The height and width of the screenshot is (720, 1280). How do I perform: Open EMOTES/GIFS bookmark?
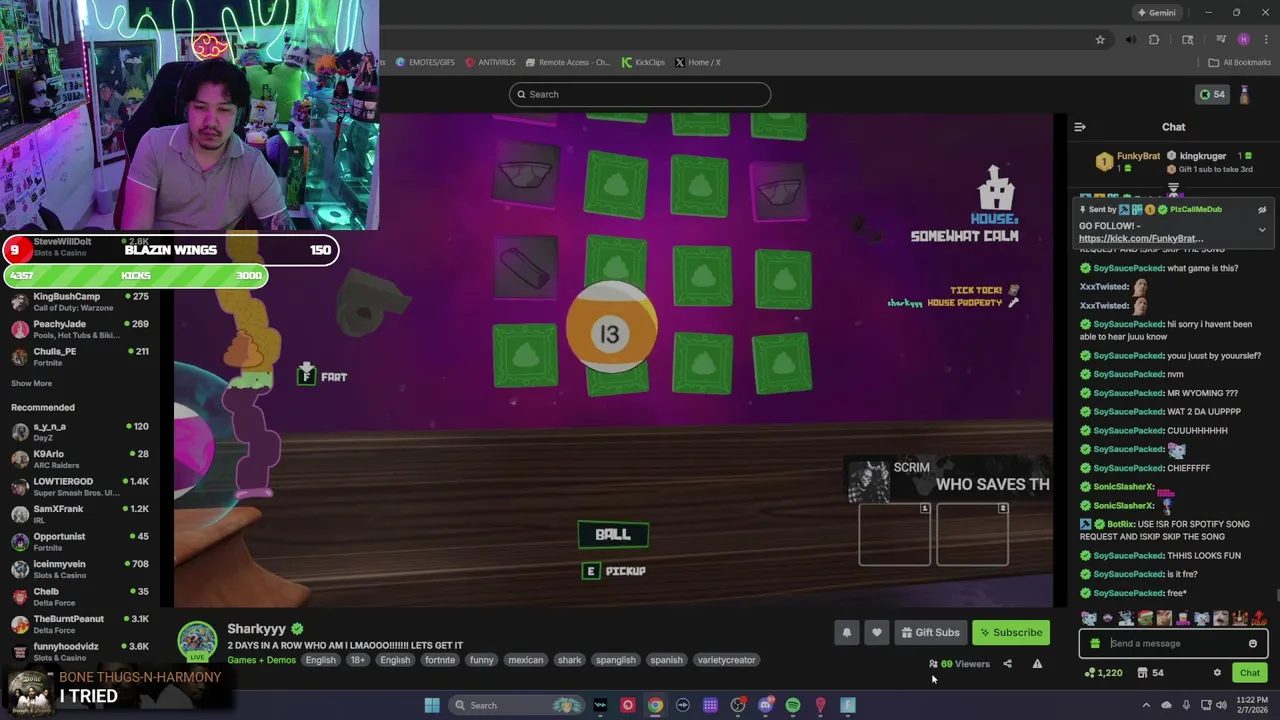click(425, 62)
